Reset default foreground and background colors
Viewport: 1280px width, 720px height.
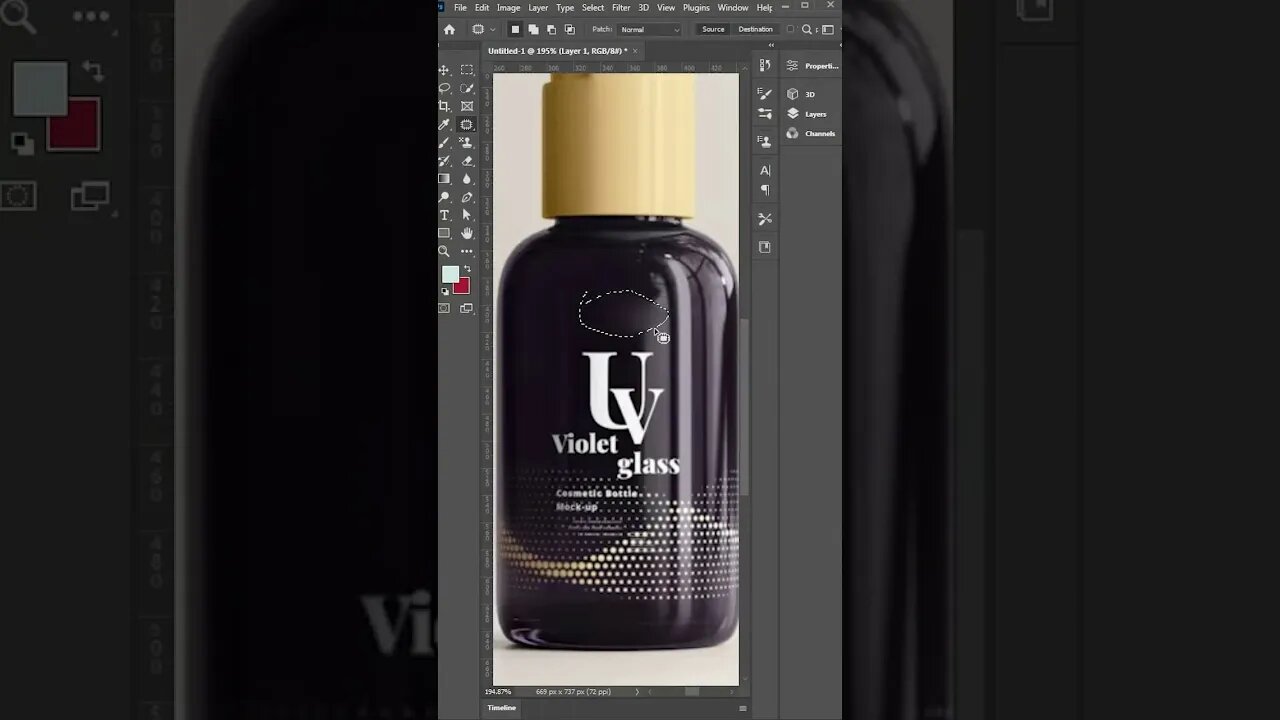click(445, 292)
